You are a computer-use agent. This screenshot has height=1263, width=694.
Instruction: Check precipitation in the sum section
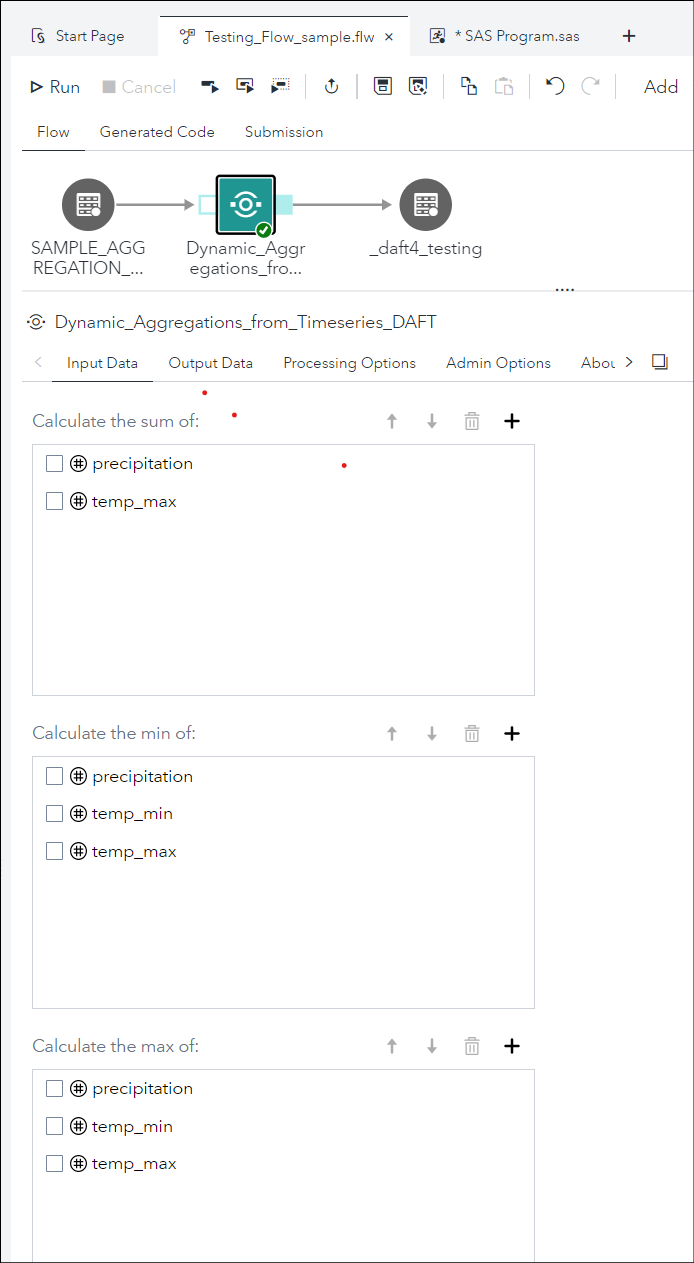tap(54, 463)
